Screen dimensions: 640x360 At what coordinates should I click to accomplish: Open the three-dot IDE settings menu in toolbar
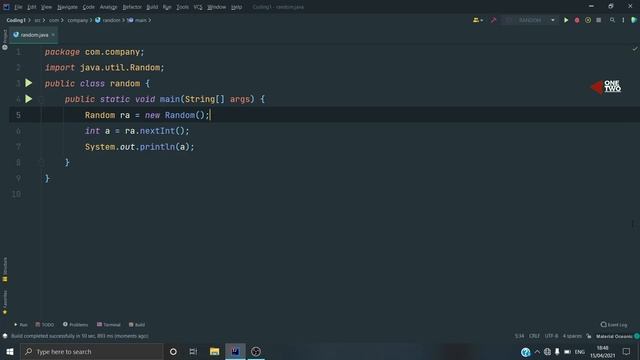623,20
